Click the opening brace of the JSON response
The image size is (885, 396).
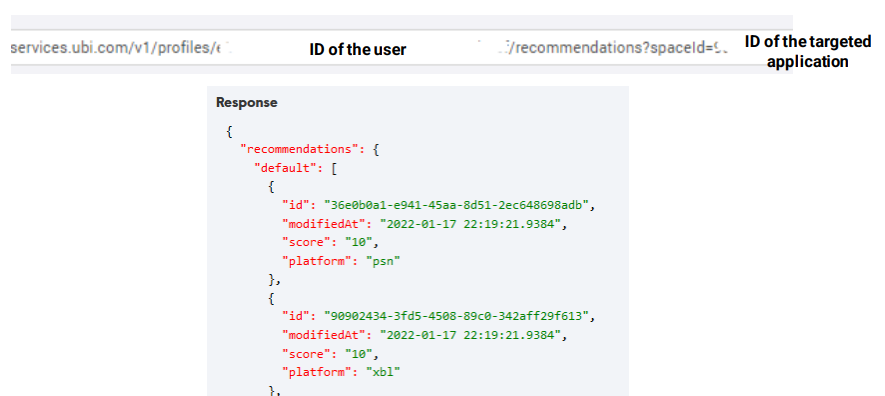(x=229, y=131)
